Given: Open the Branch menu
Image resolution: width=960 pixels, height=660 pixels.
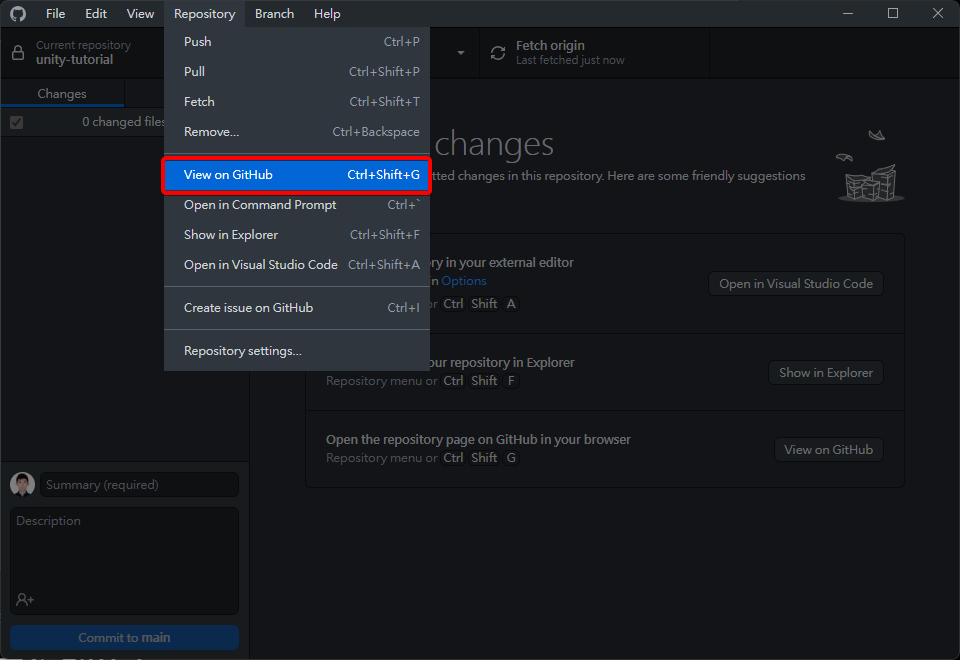Looking at the screenshot, I should tap(274, 13).
